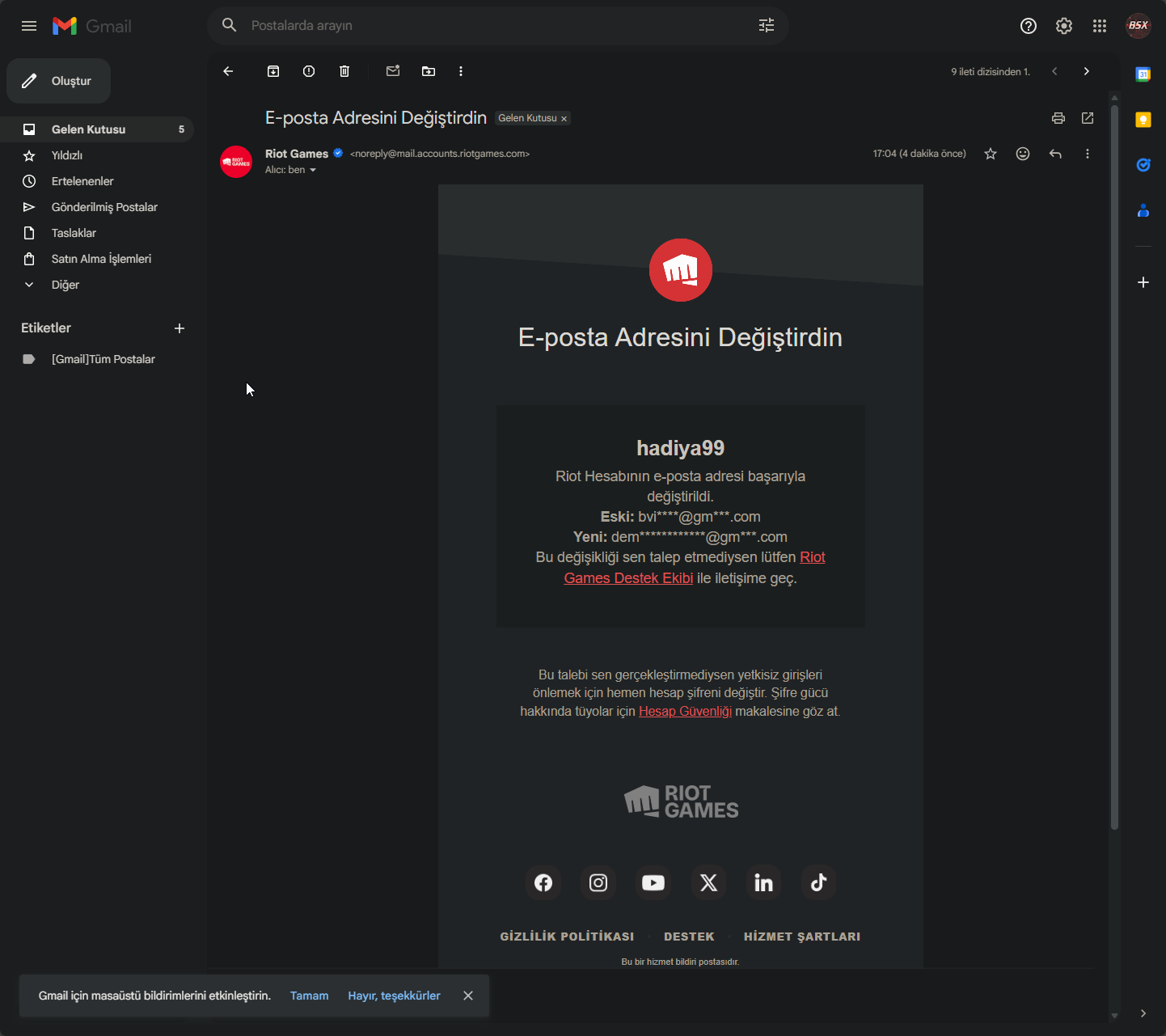
Task: Click the search magnifier icon
Action: pos(230,26)
